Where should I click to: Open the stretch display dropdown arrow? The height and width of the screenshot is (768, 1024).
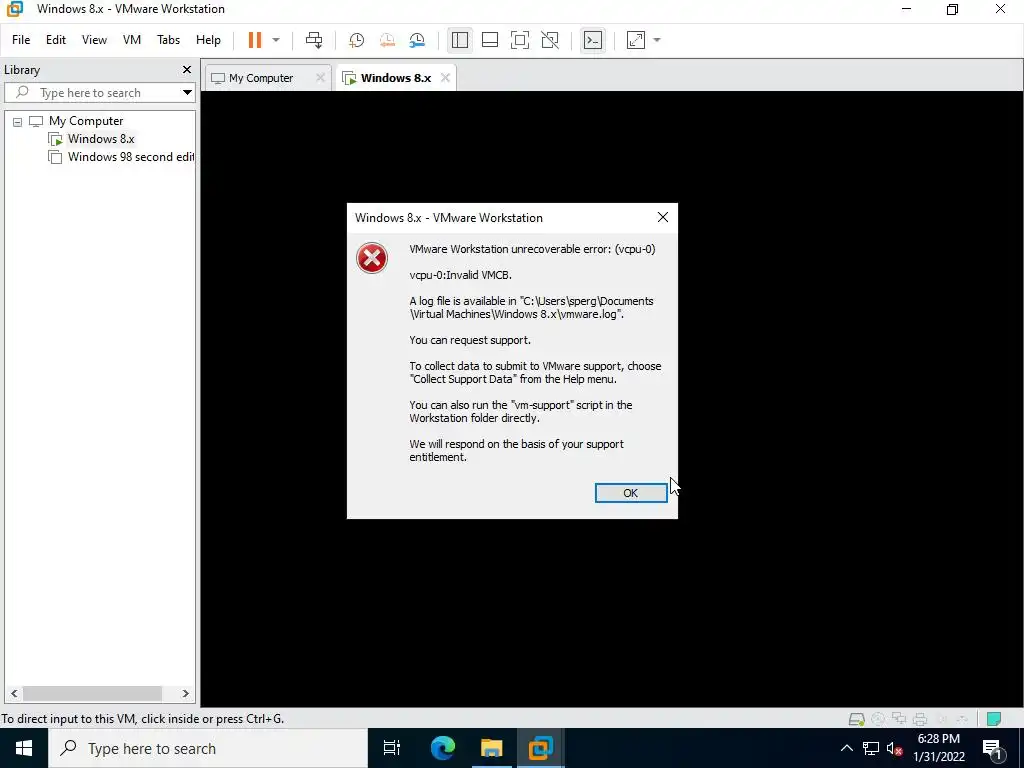point(657,40)
